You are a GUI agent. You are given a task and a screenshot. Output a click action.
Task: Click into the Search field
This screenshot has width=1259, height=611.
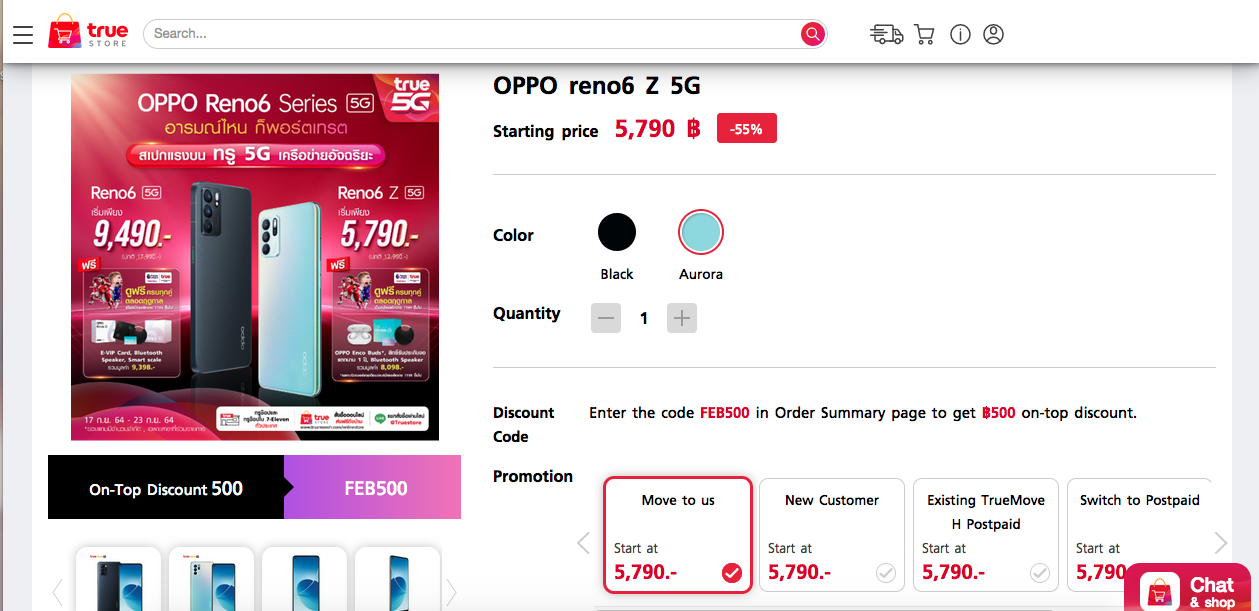470,34
